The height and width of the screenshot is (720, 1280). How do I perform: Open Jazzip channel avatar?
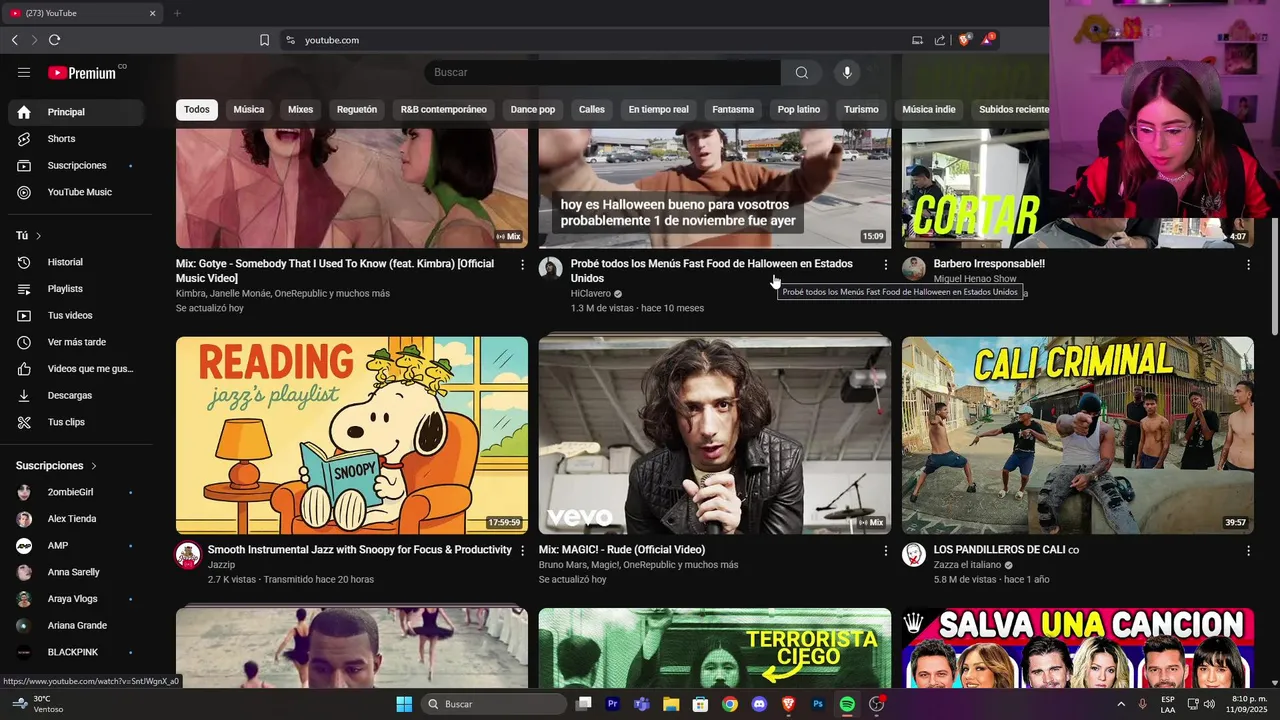(x=188, y=555)
